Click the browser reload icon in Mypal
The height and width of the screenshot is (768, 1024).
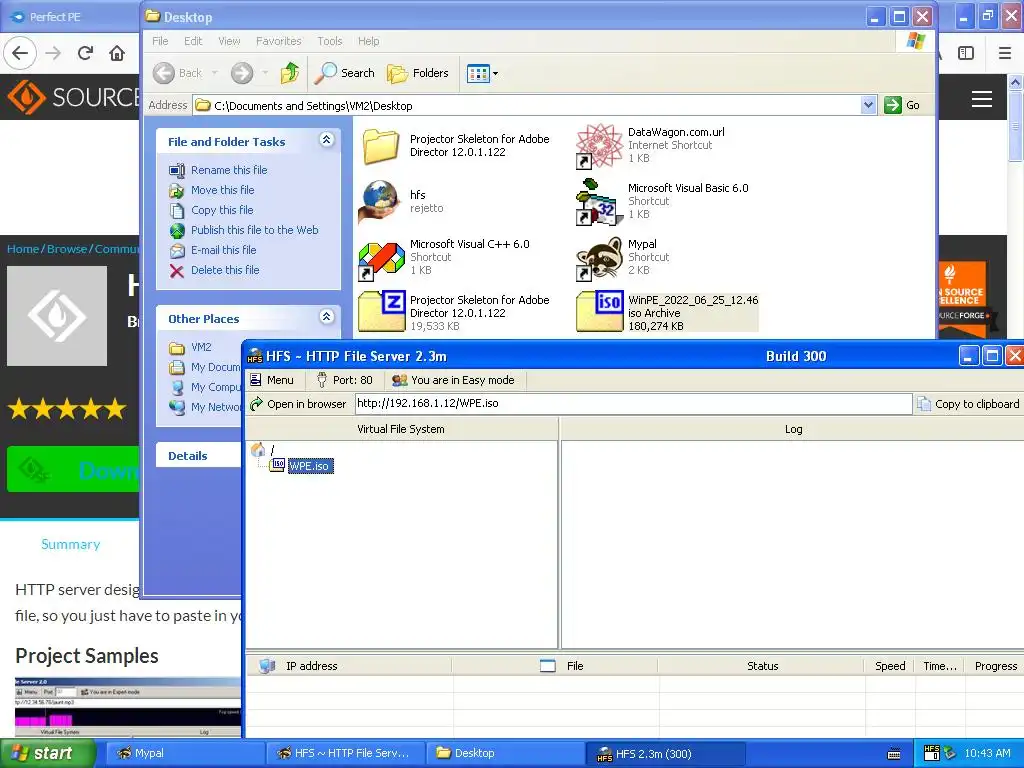coord(85,53)
